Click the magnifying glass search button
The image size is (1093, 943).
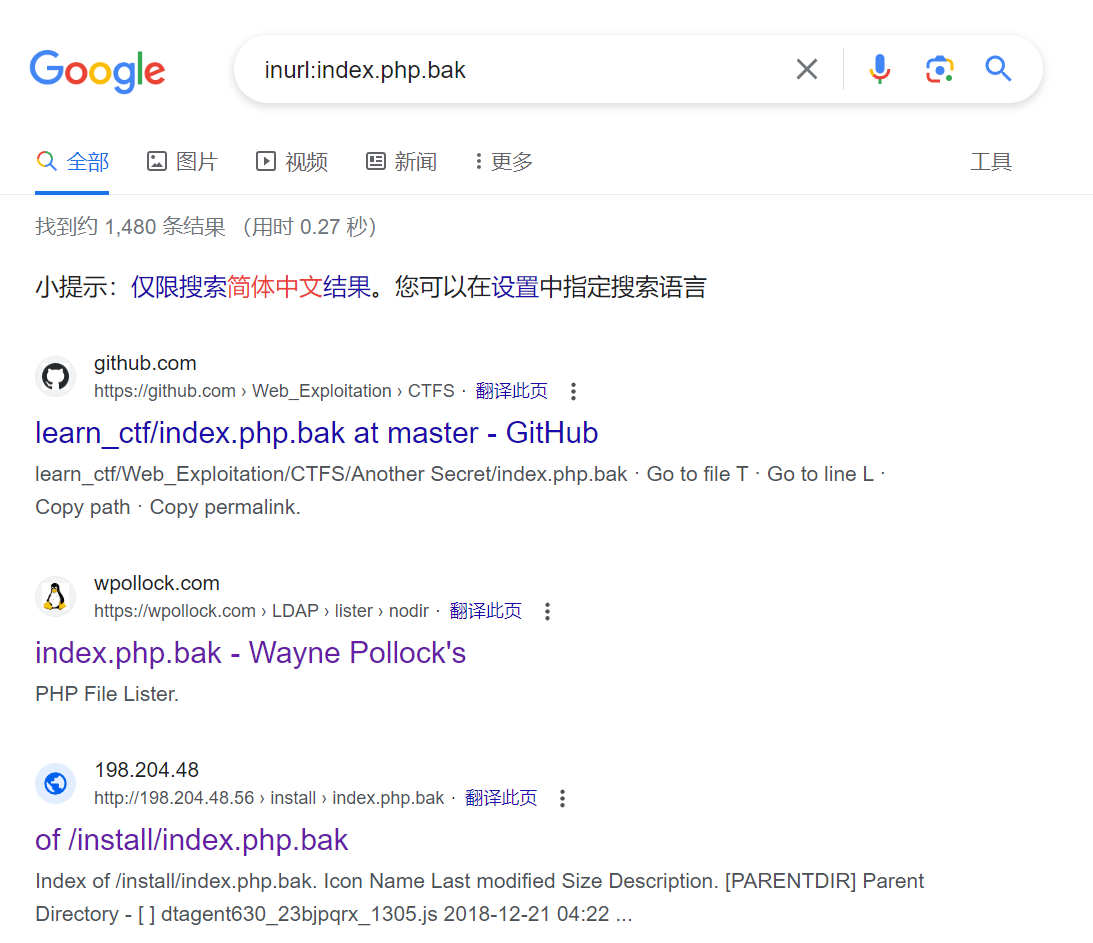pos(998,69)
